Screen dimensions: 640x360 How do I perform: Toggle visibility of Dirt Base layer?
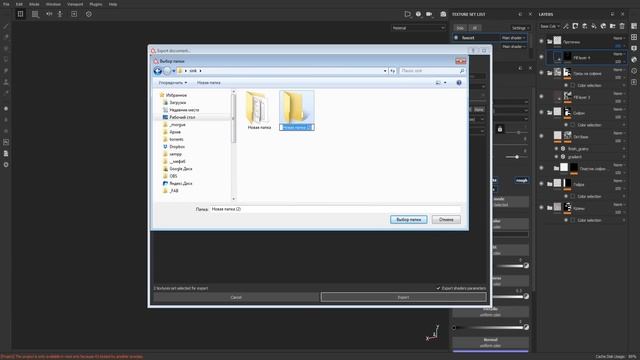[x=542, y=136]
